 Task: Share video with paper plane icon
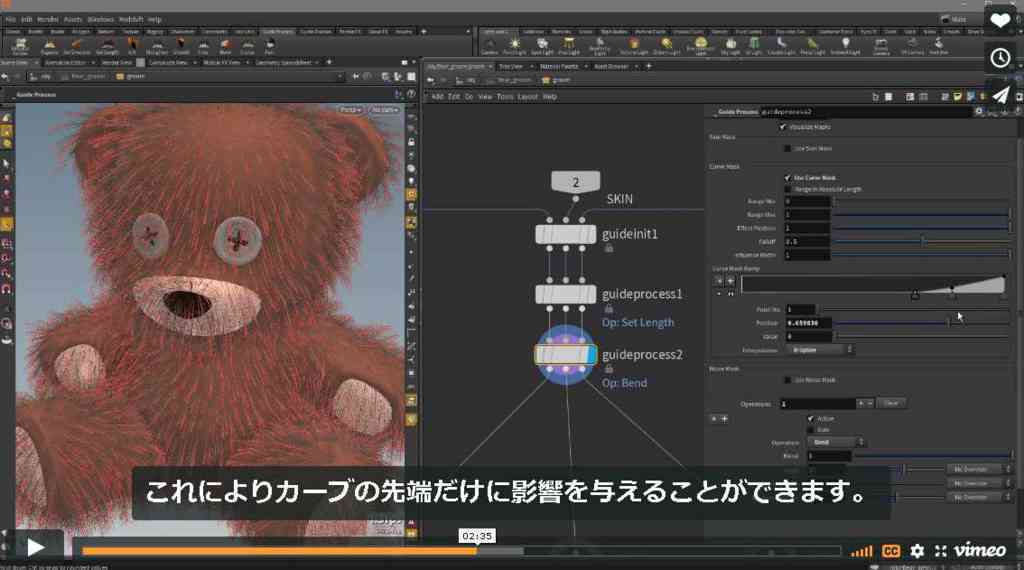point(1000,95)
